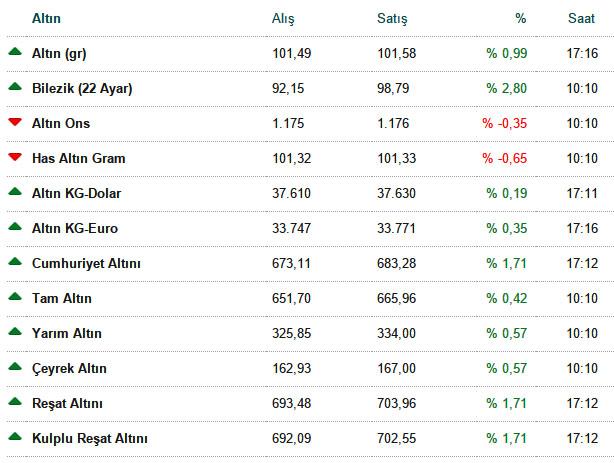
Task: Open the Yarım Altın link
Action: click(x=67, y=333)
